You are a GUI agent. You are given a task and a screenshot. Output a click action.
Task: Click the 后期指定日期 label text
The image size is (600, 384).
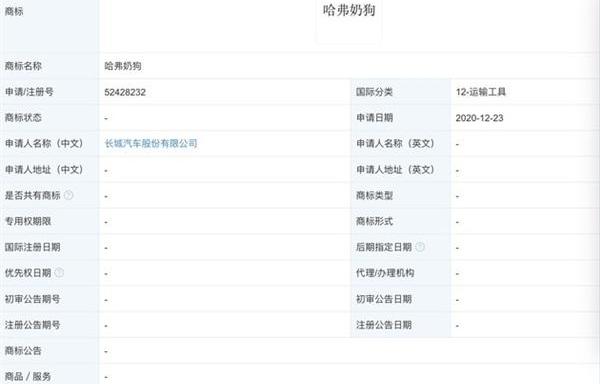coord(384,247)
